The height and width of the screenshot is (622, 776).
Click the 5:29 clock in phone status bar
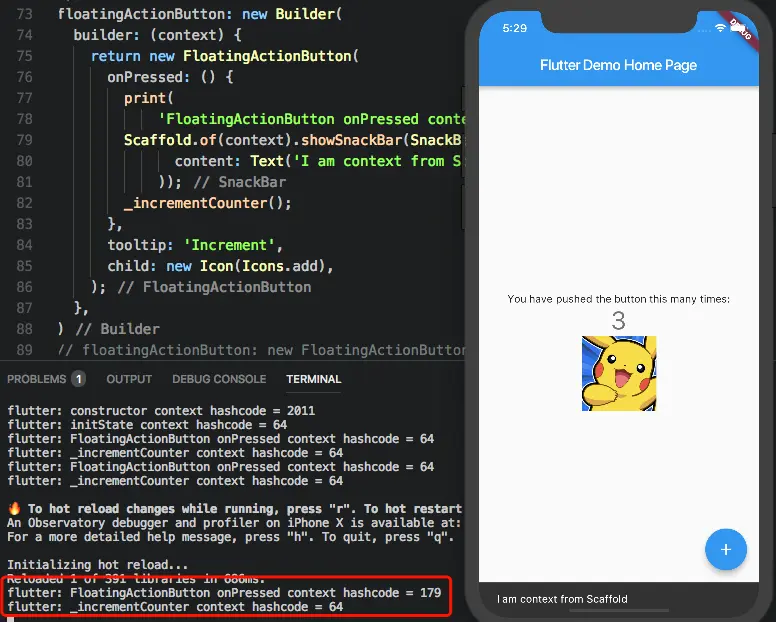point(515,28)
